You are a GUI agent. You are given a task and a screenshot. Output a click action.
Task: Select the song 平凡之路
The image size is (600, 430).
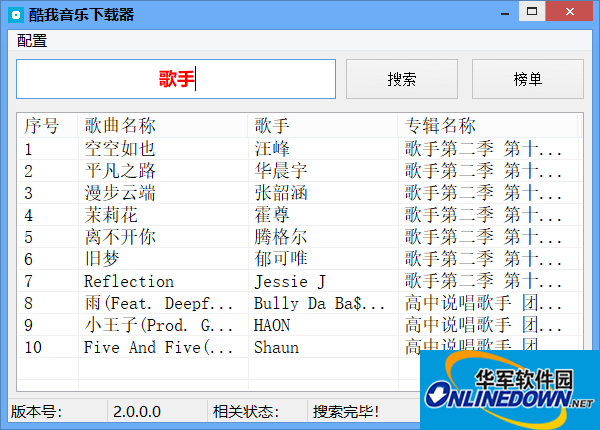[x=120, y=171]
